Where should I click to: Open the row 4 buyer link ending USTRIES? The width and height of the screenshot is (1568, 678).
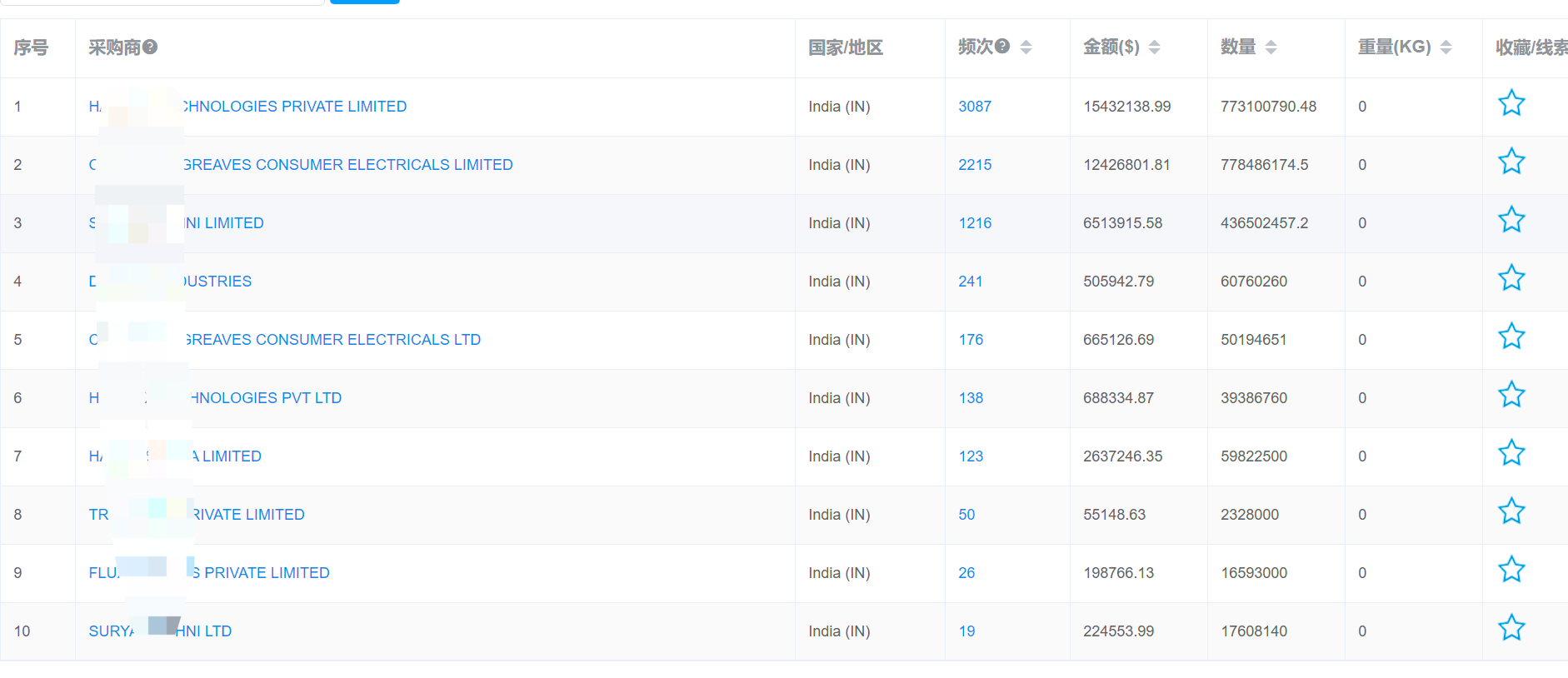coord(170,282)
